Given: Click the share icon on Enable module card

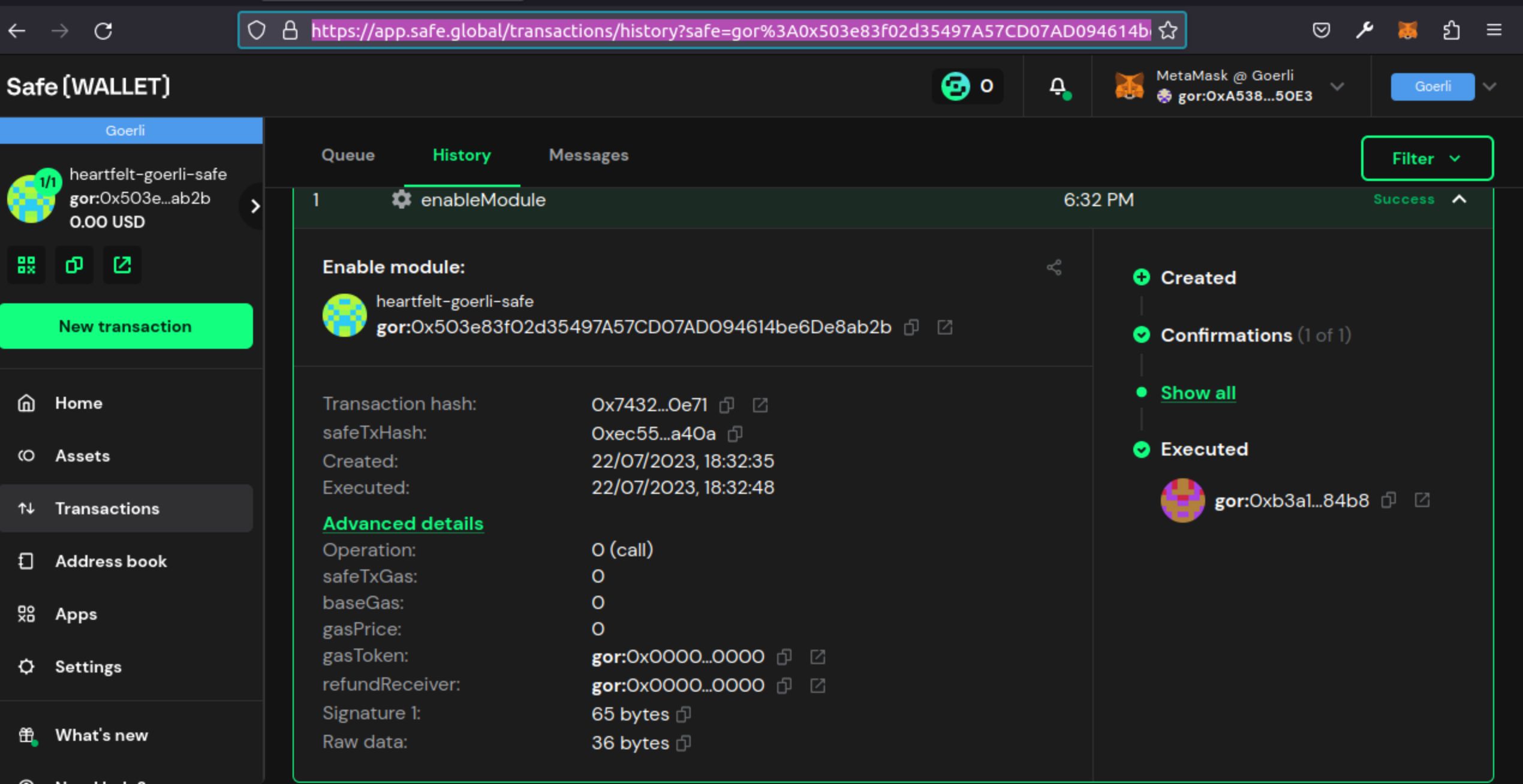Looking at the screenshot, I should tap(1053, 267).
